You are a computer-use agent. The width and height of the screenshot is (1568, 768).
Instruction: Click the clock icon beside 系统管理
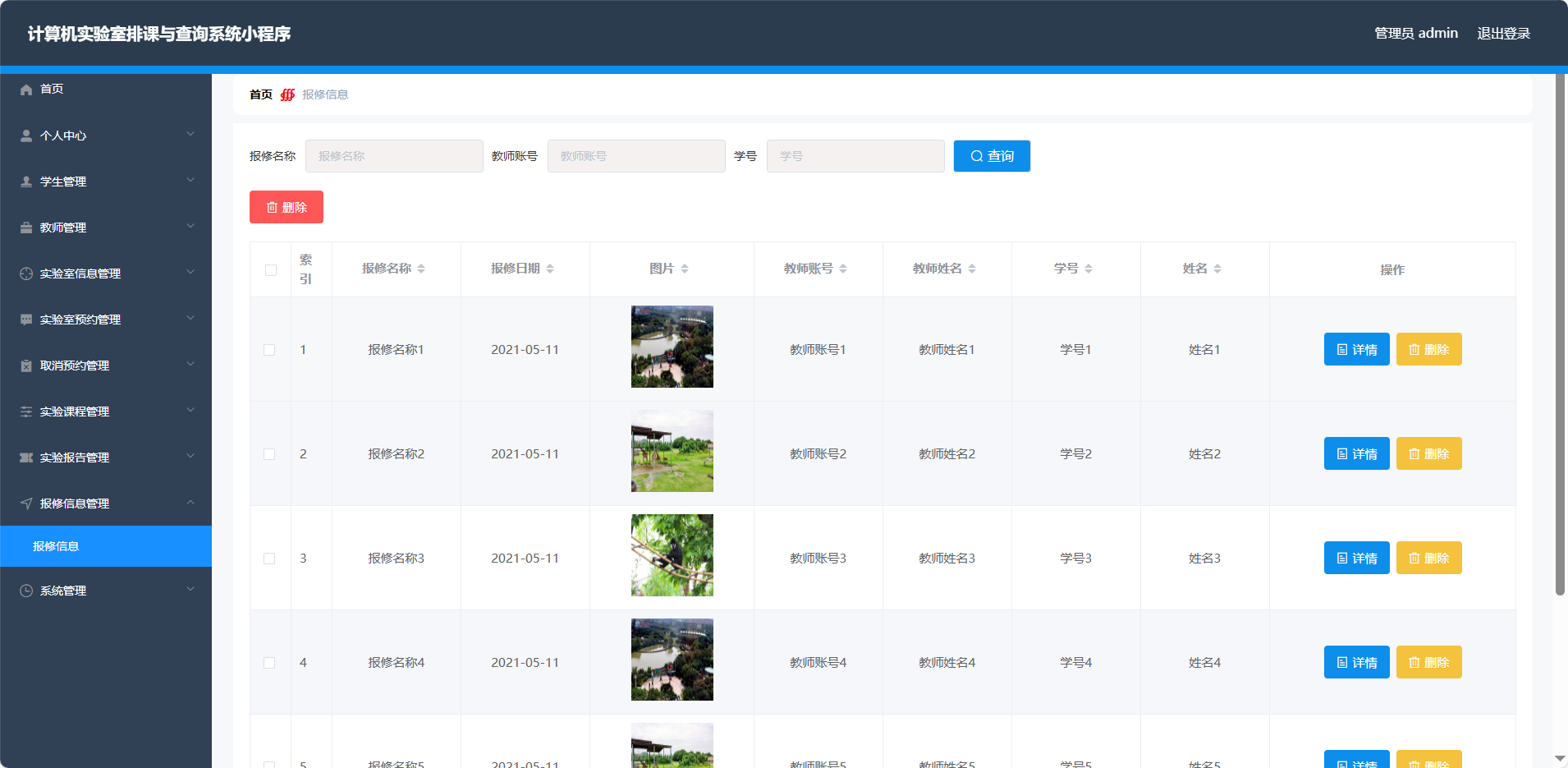[x=26, y=591]
